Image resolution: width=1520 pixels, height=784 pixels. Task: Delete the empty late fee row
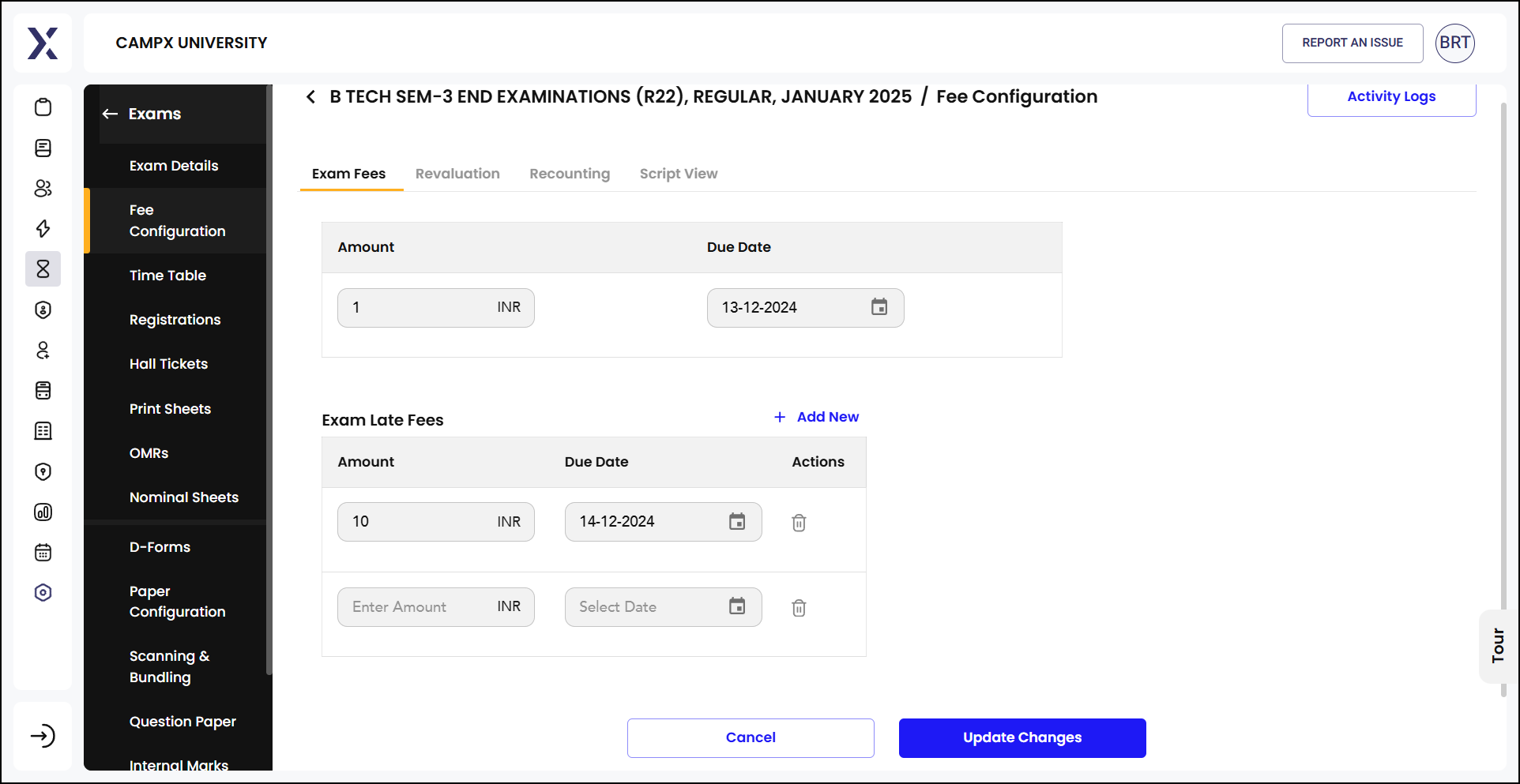point(799,608)
